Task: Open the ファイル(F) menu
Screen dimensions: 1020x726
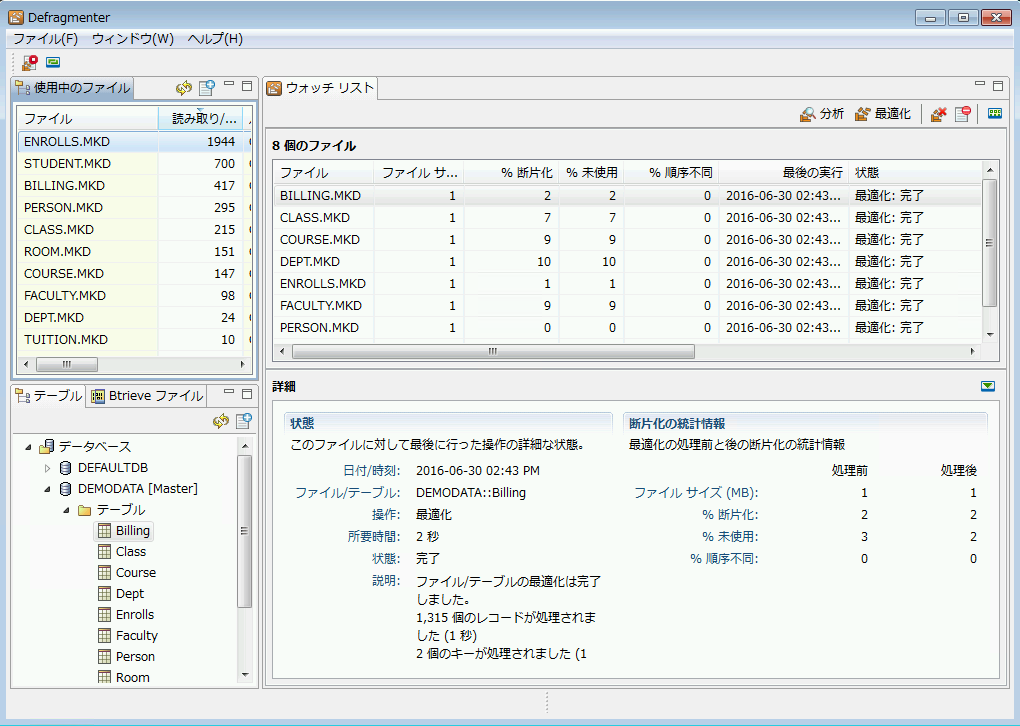Action: (x=45, y=39)
